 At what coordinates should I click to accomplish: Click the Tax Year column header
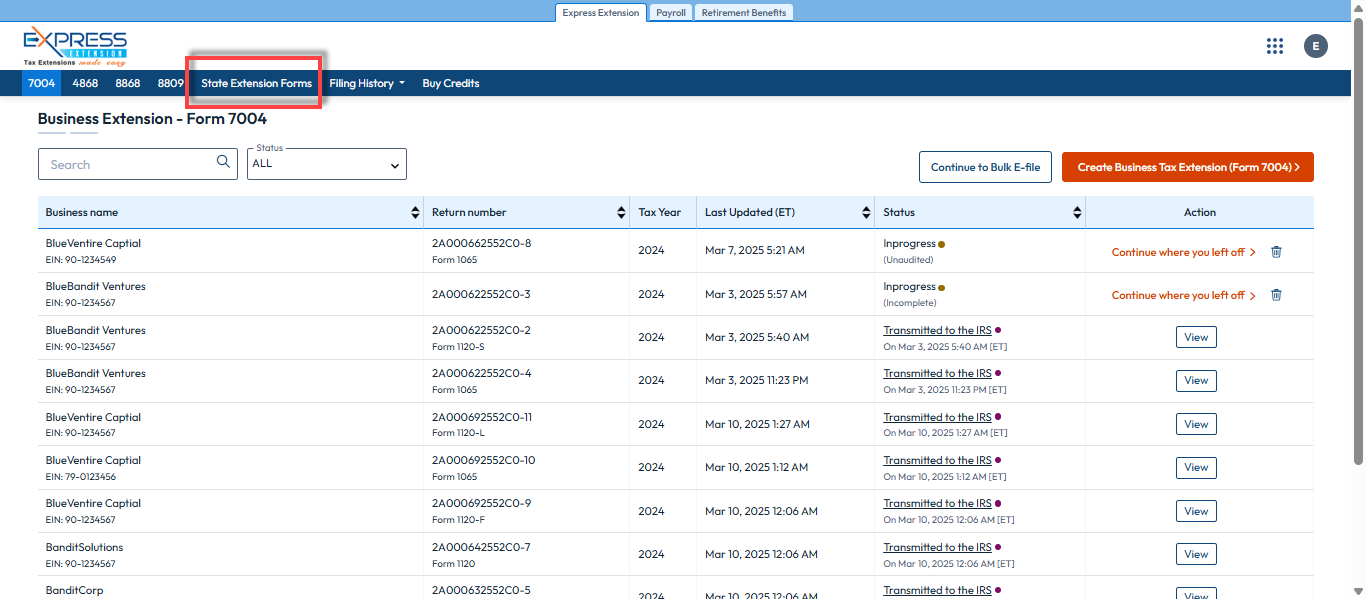click(x=660, y=212)
